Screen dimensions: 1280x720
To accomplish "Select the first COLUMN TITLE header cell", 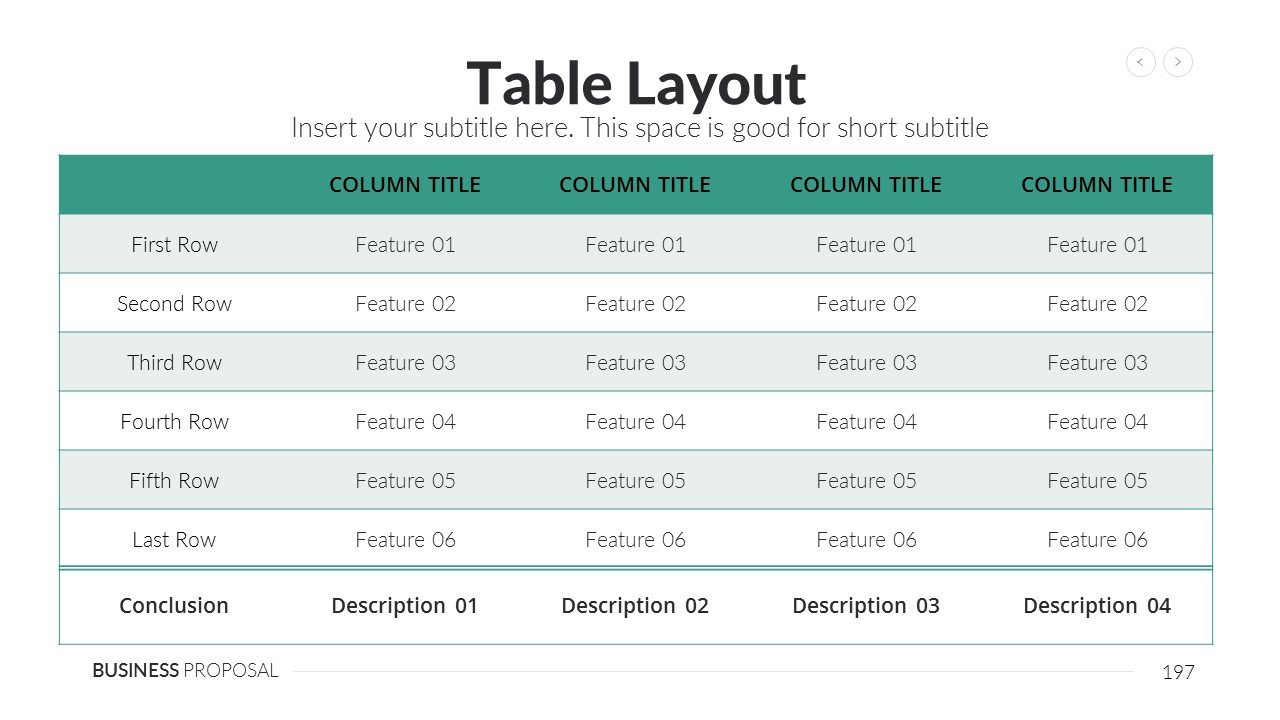I will (405, 185).
